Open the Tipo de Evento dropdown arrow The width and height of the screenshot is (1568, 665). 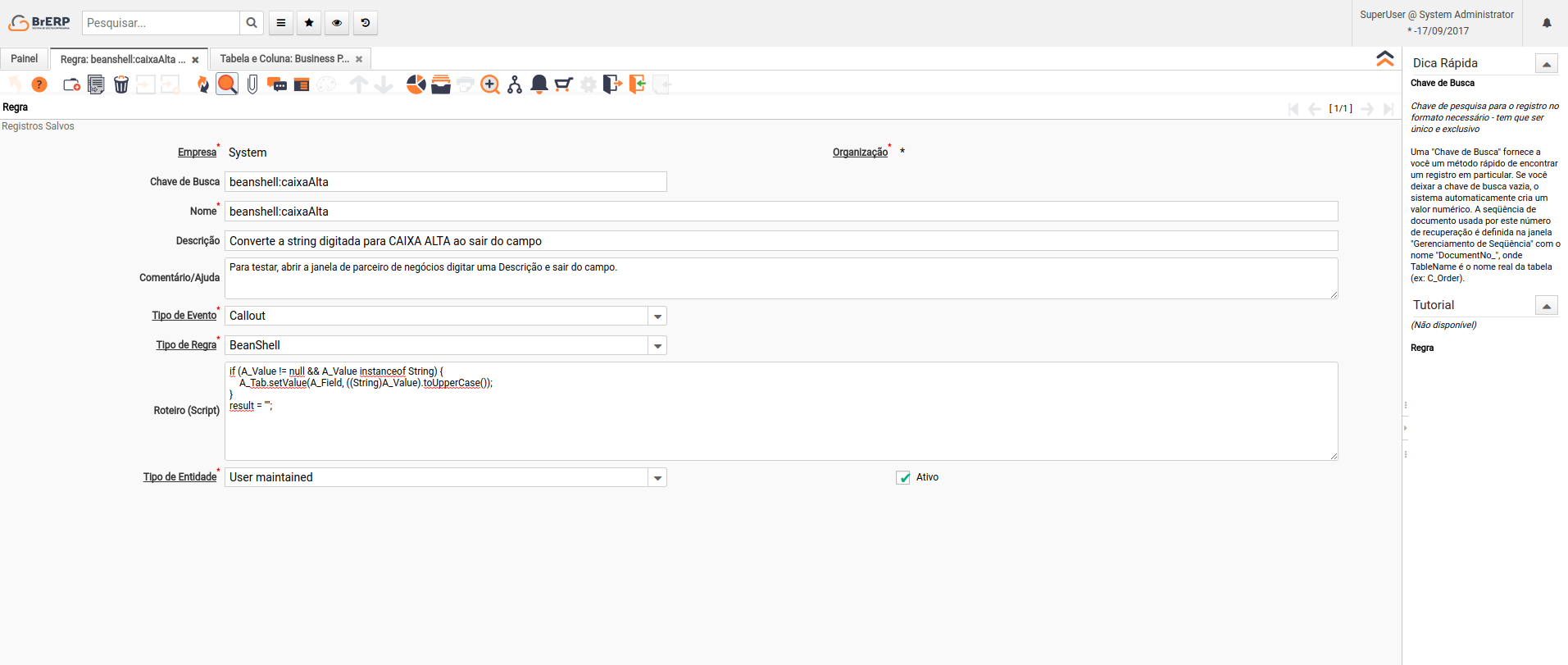coord(657,317)
